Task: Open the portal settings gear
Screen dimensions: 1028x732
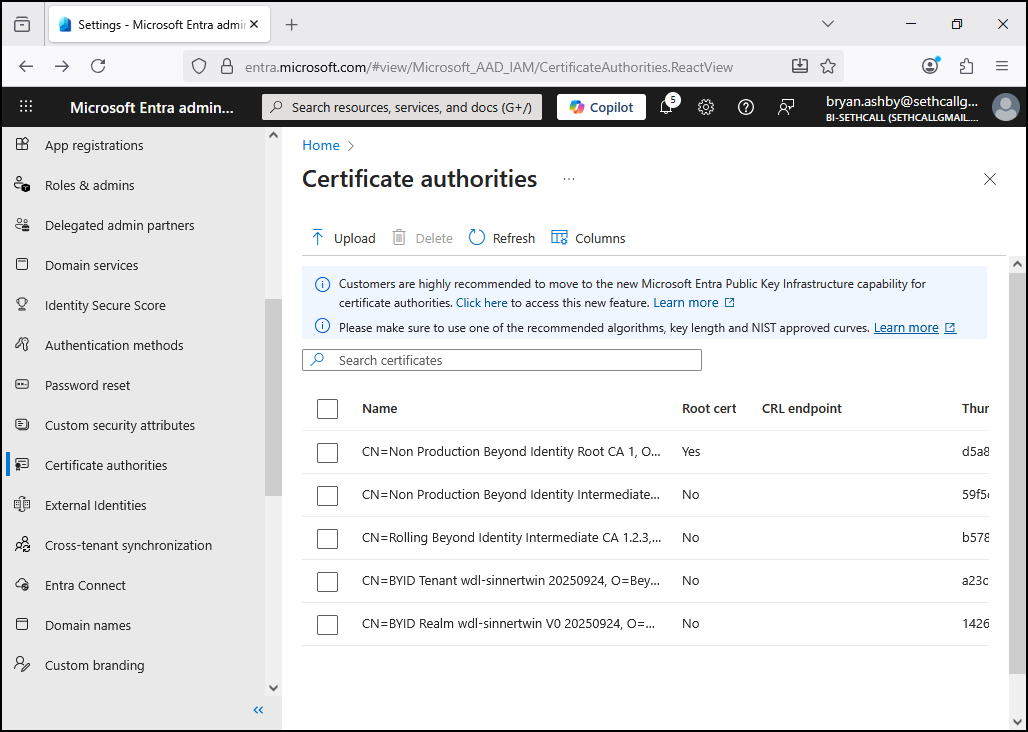Action: [x=706, y=107]
